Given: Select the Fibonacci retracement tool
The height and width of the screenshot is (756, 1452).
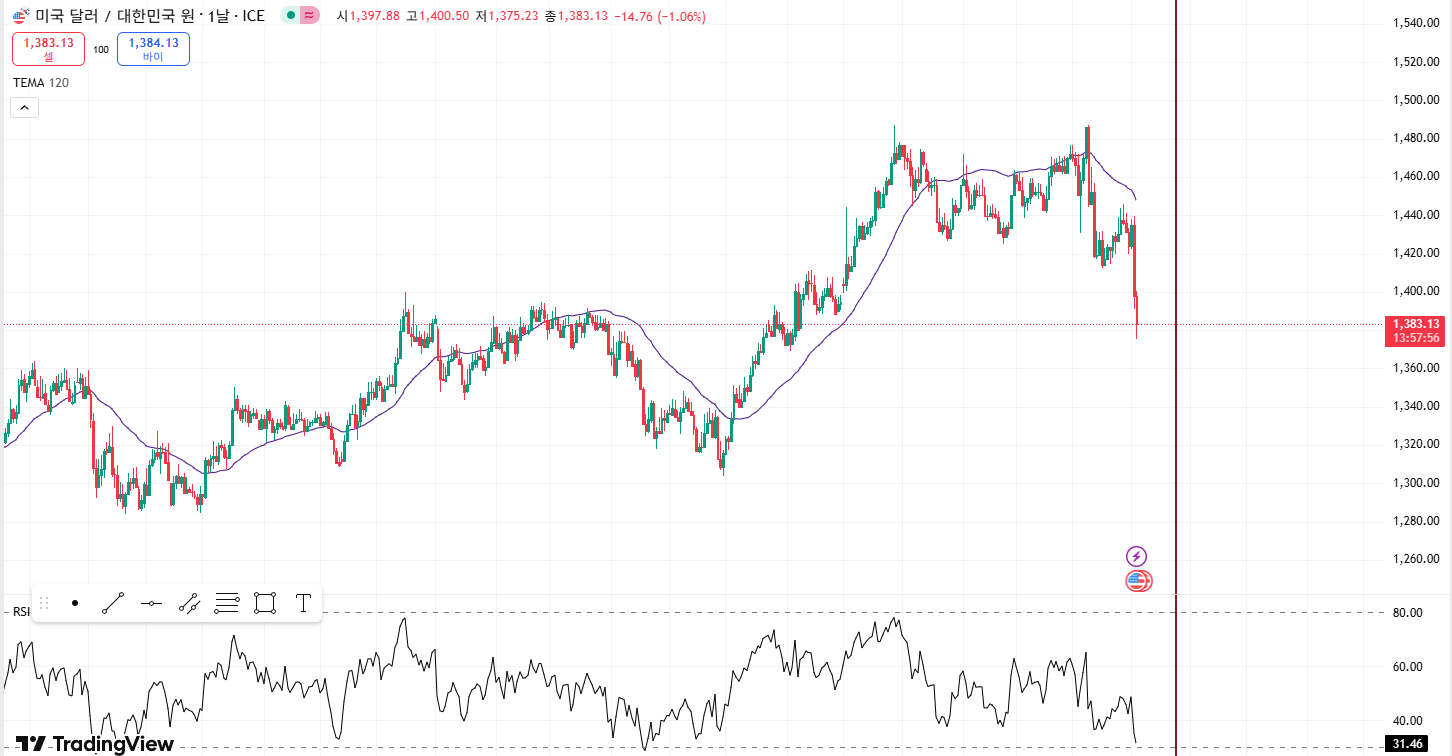Looking at the screenshot, I should click(x=227, y=603).
